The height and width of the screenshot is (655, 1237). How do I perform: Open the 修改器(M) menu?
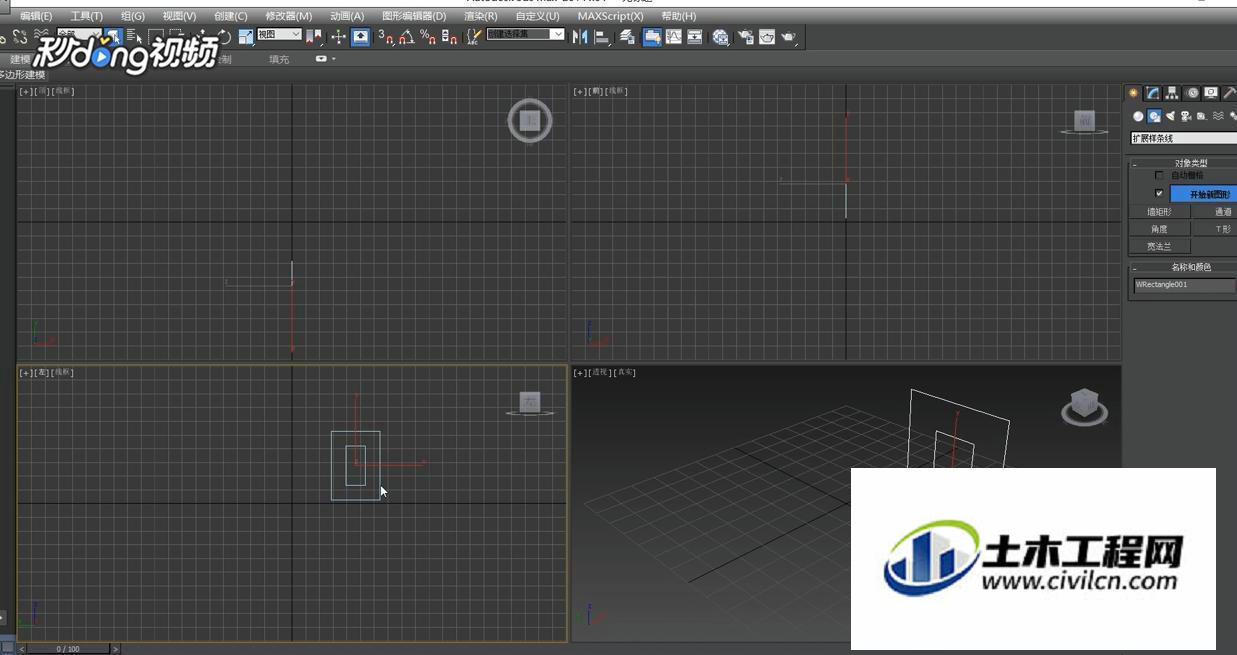(x=288, y=16)
